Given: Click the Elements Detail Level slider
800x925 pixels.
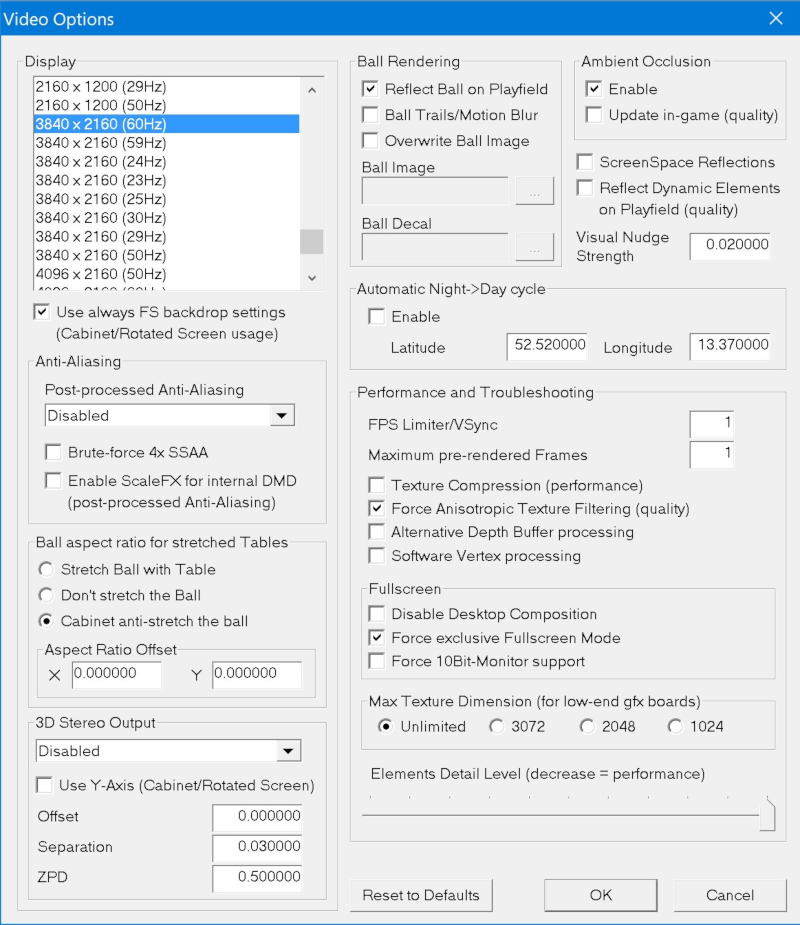Looking at the screenshot, I should 766,815.
